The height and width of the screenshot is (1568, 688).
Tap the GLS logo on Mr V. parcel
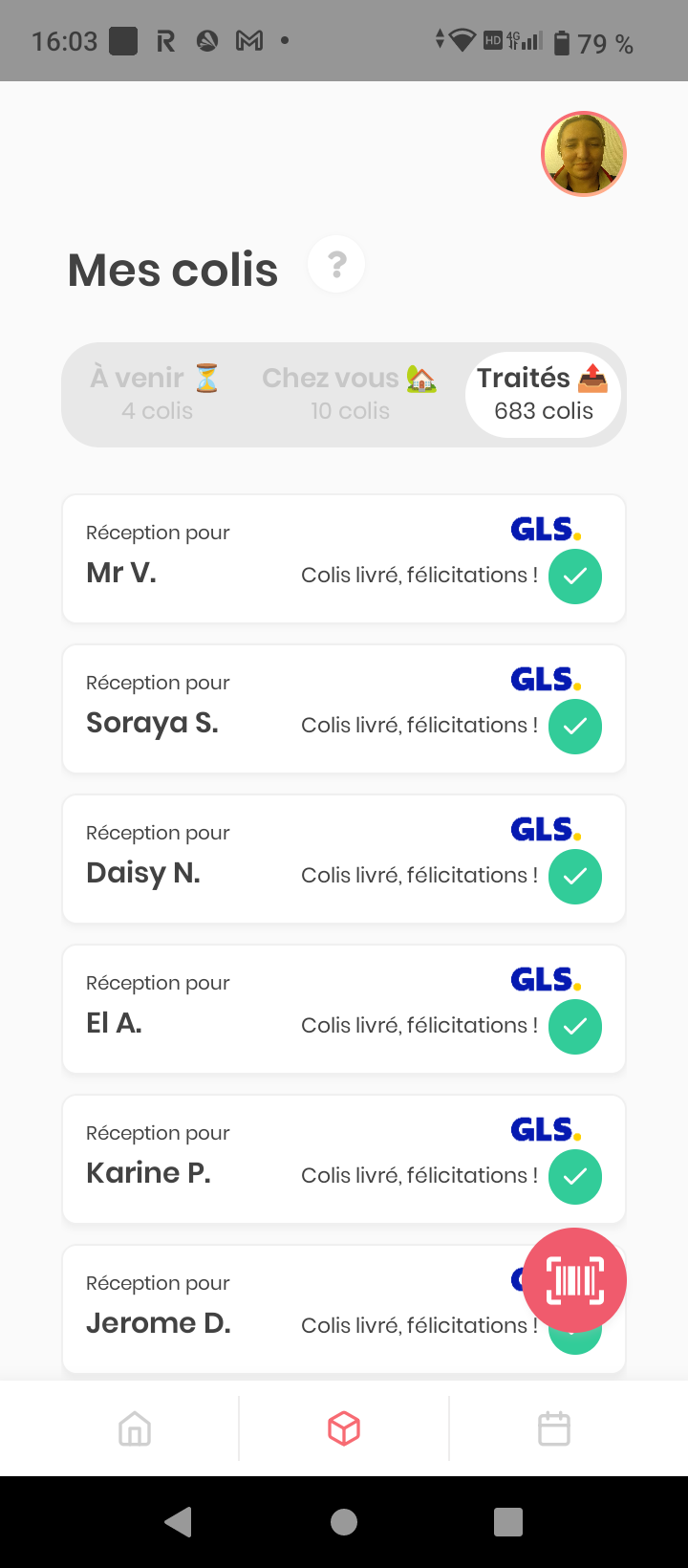546,530
